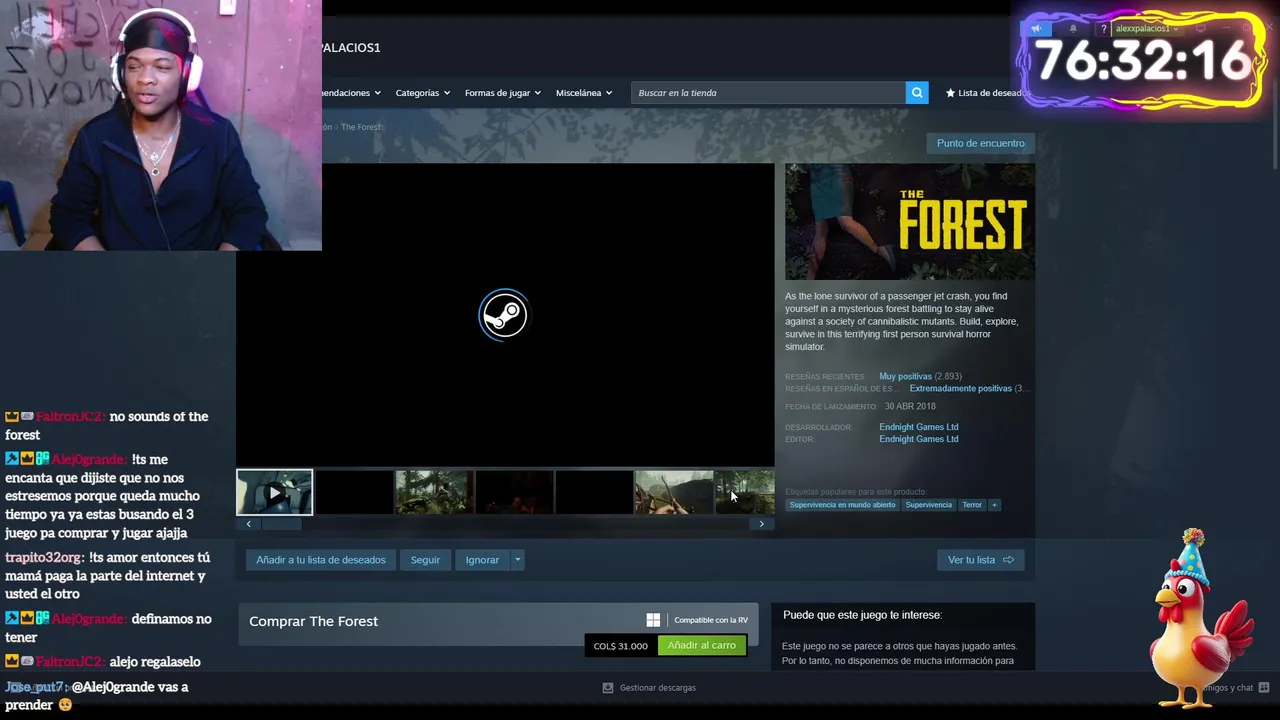Click the screenshot strip scrollbar handle
1280x720 pixels.
click(x=281, y=524)
